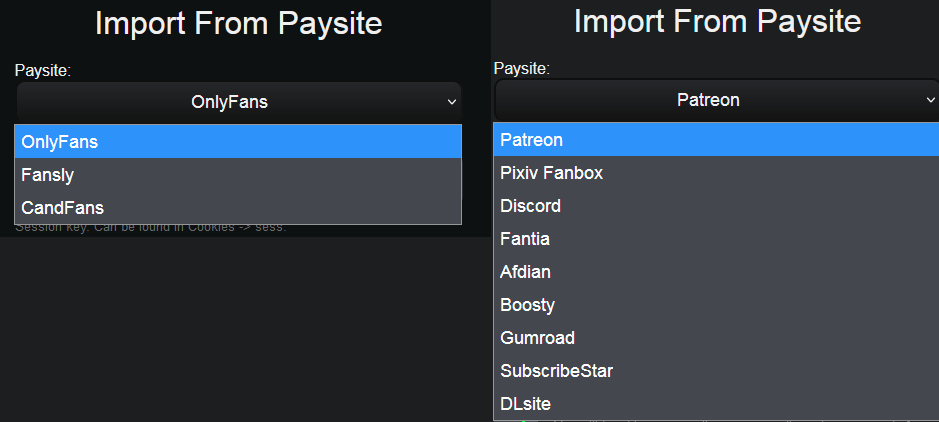Click the left Paysite field label

click(43, 71)
